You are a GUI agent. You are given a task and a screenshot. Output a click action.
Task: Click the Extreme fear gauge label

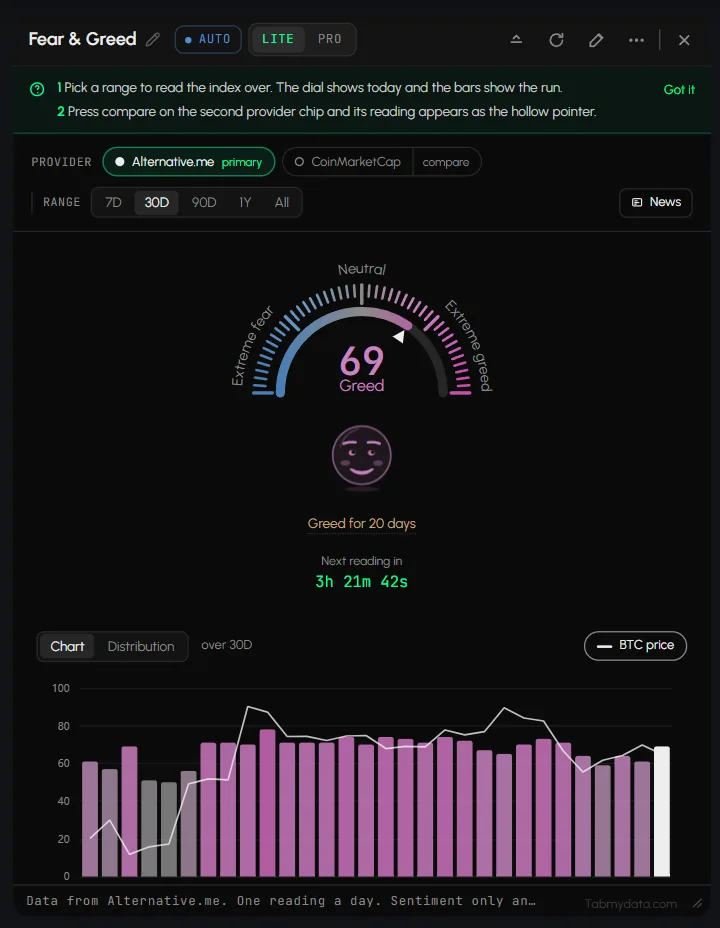tap(253, 346)
